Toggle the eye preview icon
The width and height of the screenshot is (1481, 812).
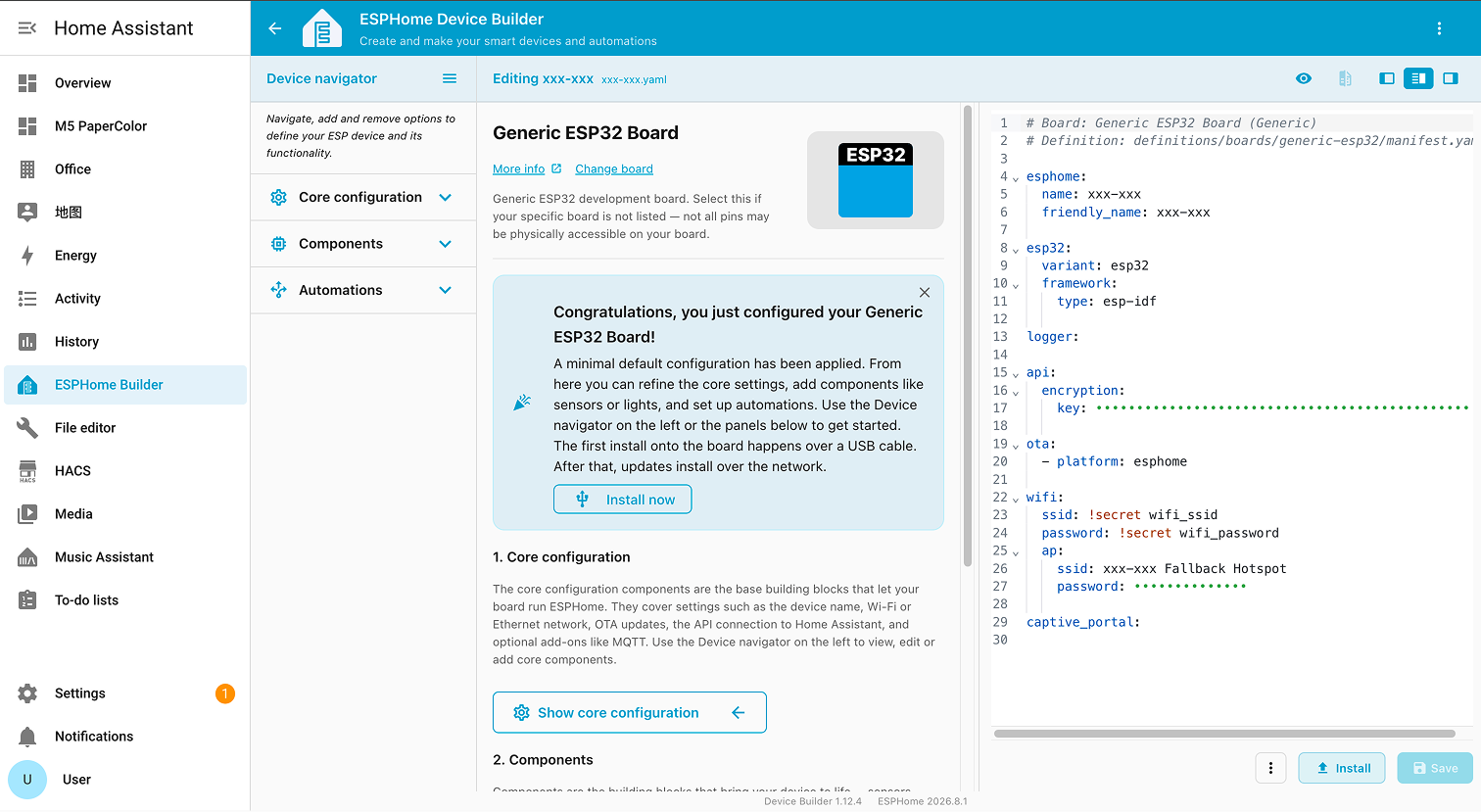(x=1304, y=78)
